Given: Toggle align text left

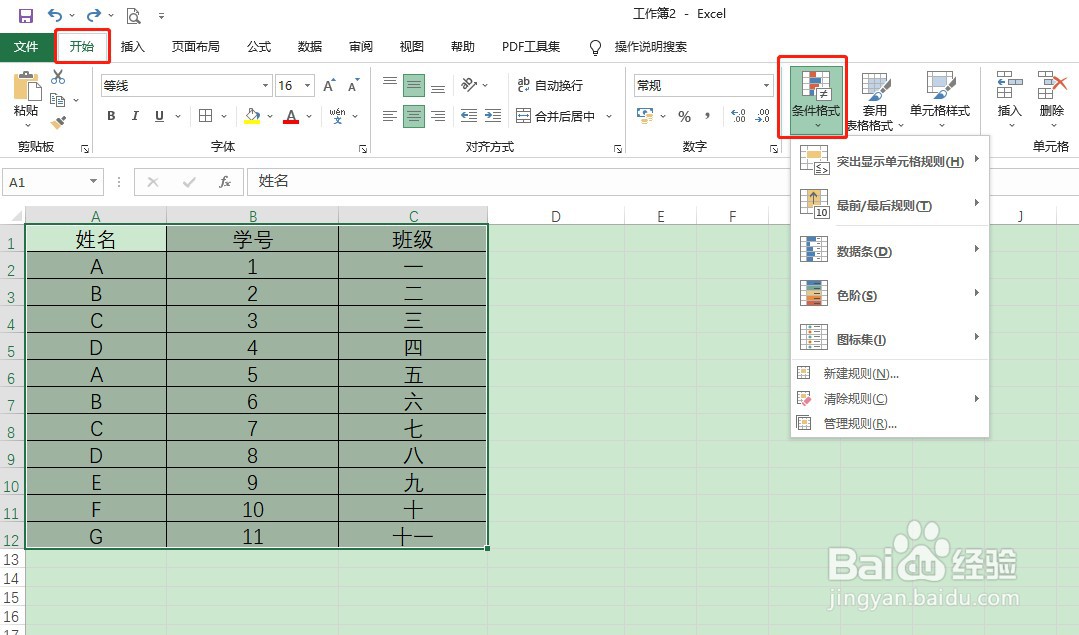Looking at the screenshot, I should pyautogui.click(x=389, y=116).
